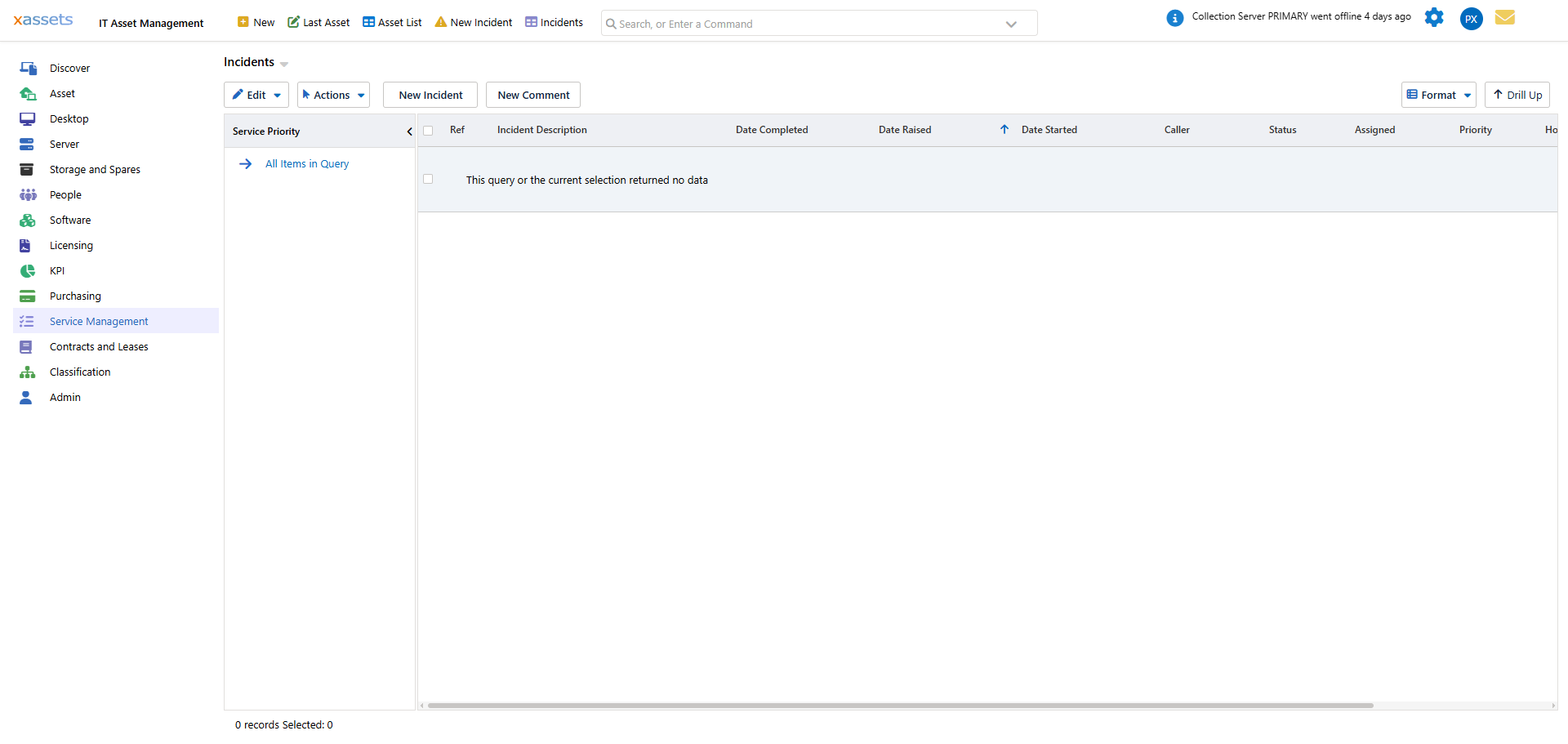Viewport: 1568px width, 744px height.
Task: Click the Software sidebar icon
Action: click(x=28, y=220)
